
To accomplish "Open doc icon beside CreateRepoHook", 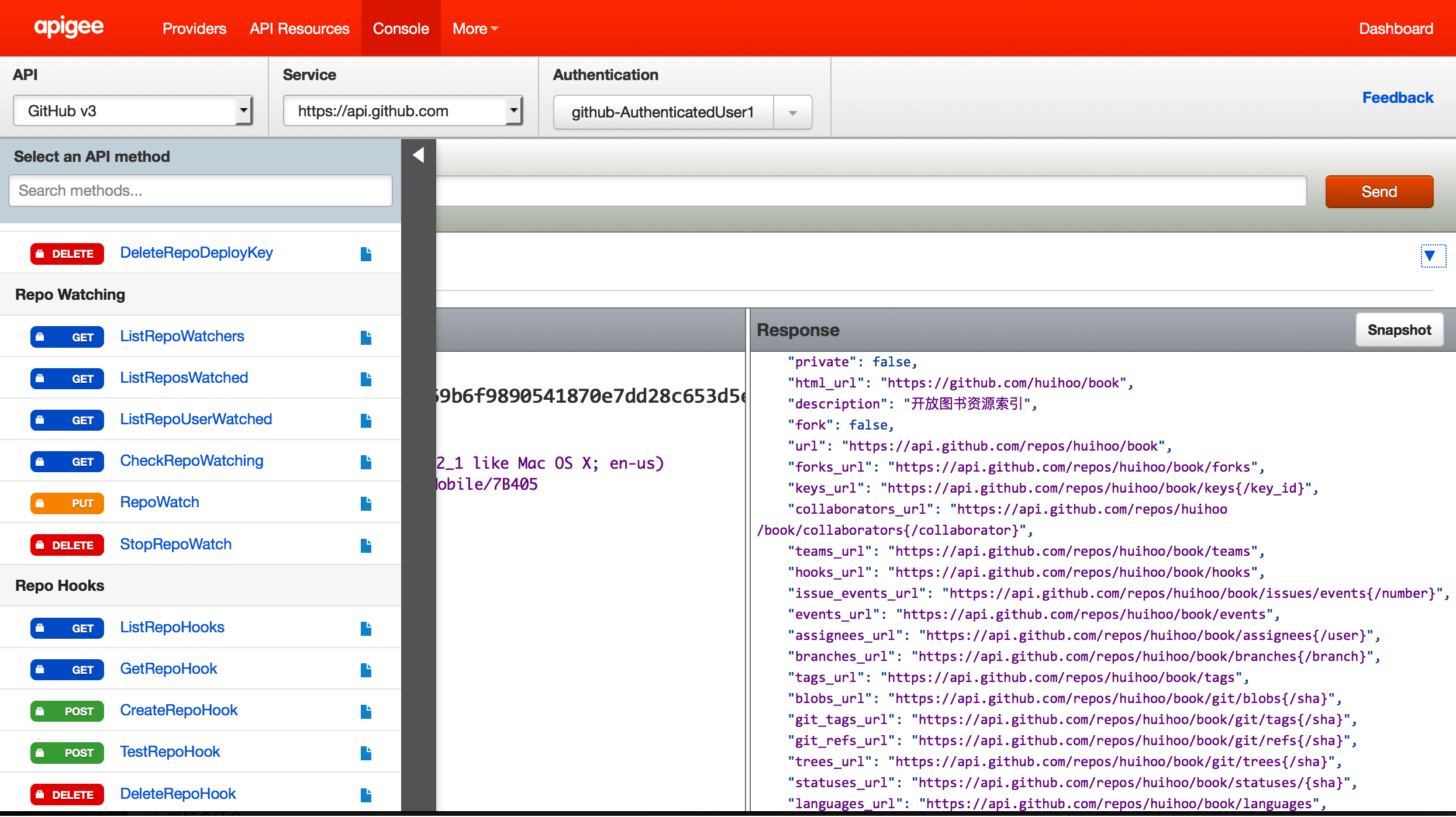I will pos(366,711).
